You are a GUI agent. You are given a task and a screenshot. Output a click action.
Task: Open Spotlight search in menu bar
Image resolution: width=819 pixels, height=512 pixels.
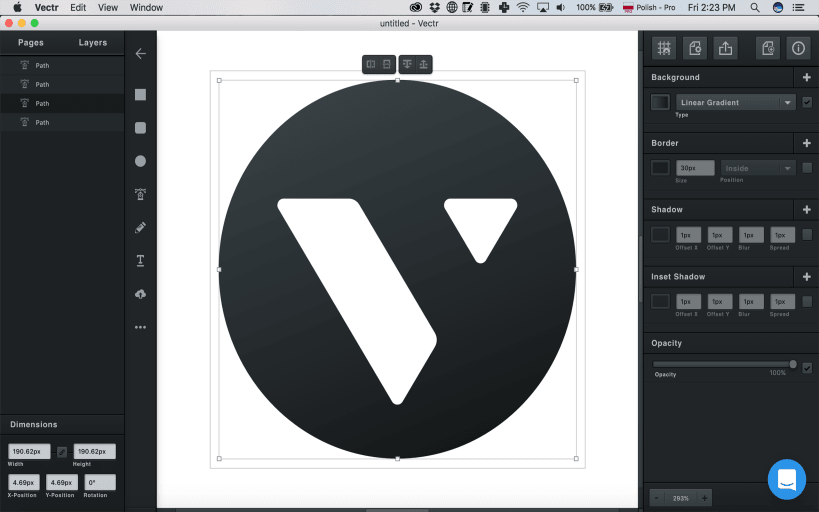coord(755,7)
